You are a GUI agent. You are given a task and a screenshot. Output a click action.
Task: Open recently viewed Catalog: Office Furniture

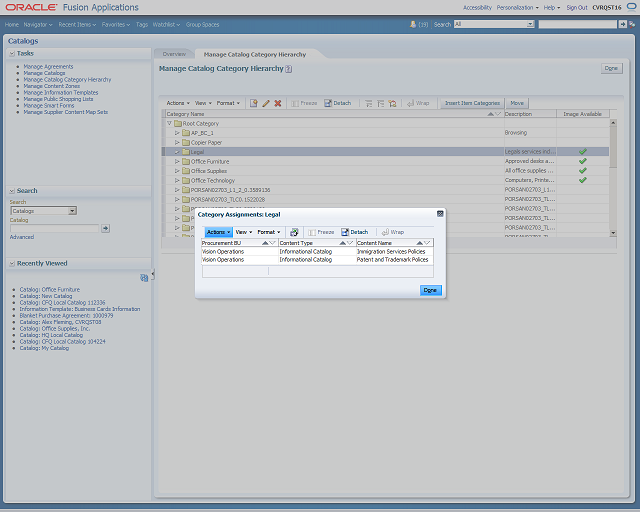(x=49, y=289)
